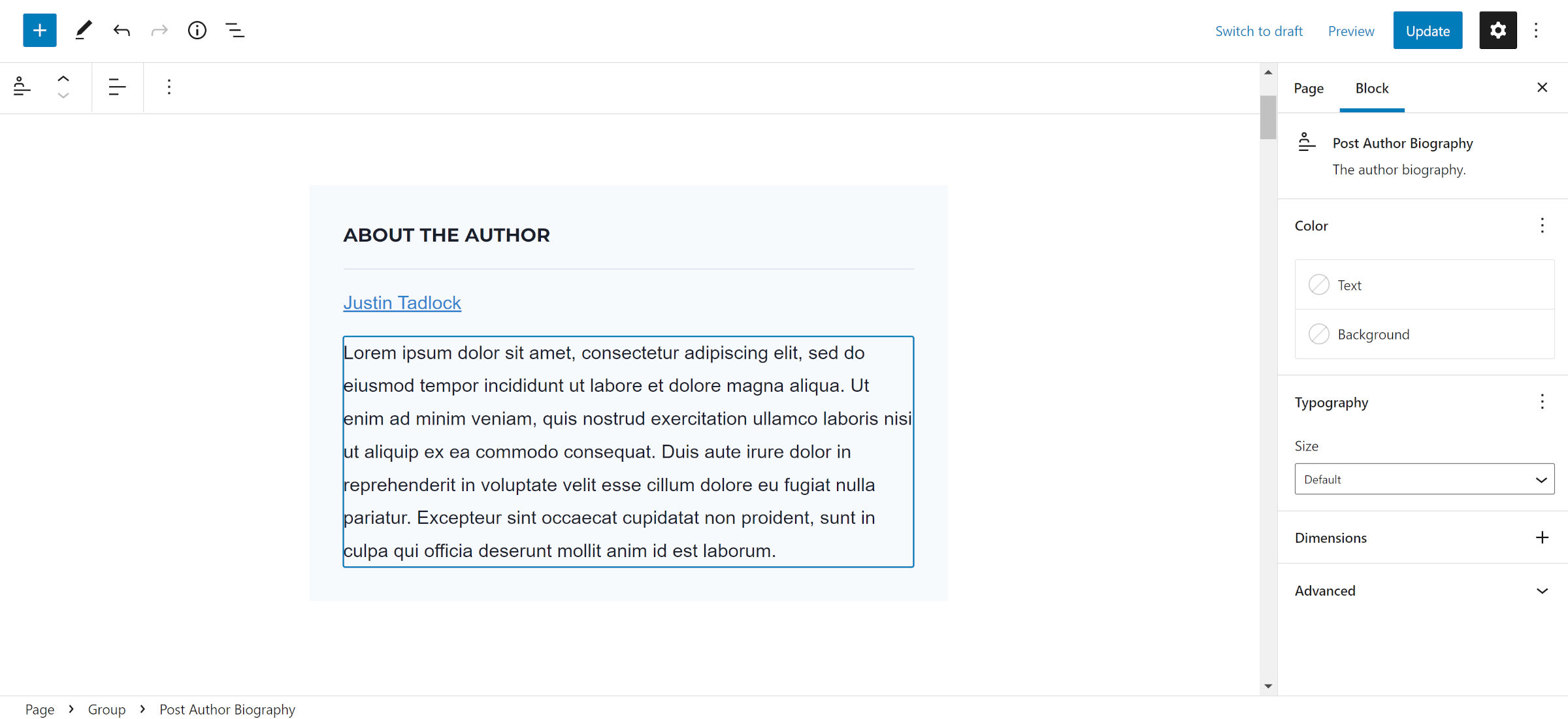Move block up with the up arrow
This screenshot has height=719, width=1568.
(63, 78)
